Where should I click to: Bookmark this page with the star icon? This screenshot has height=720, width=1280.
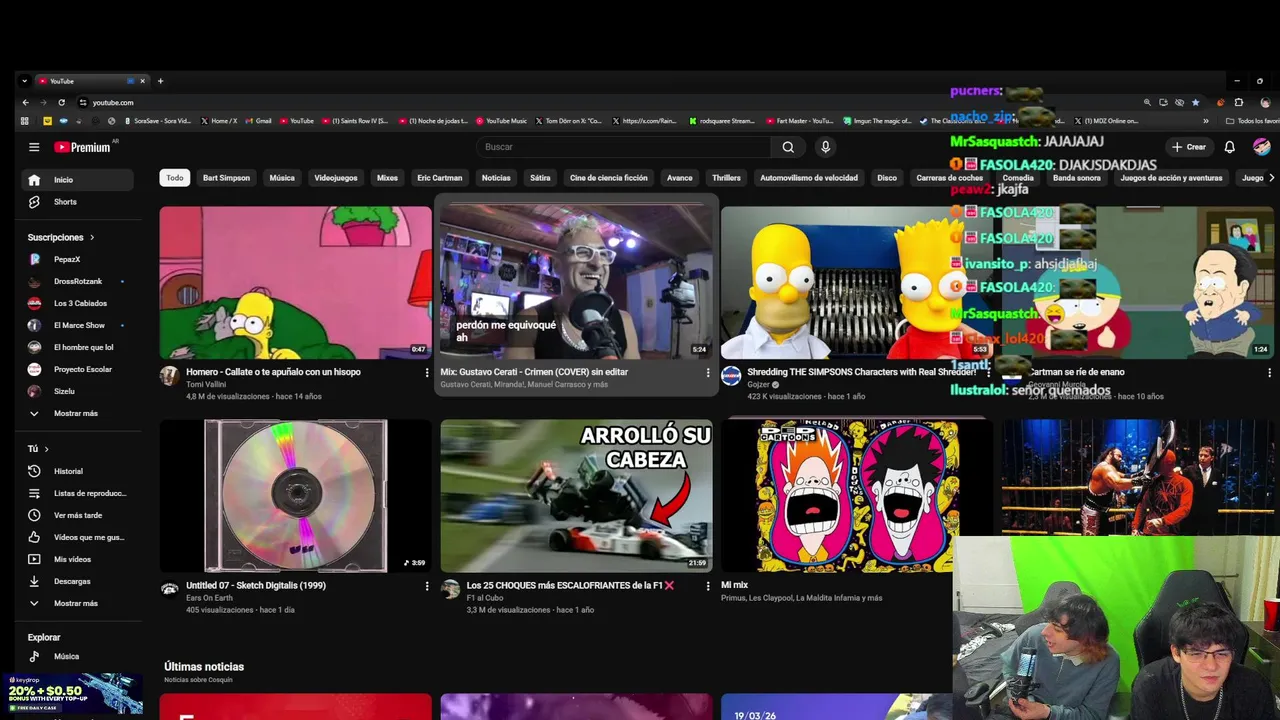(x=1195, y=102)
